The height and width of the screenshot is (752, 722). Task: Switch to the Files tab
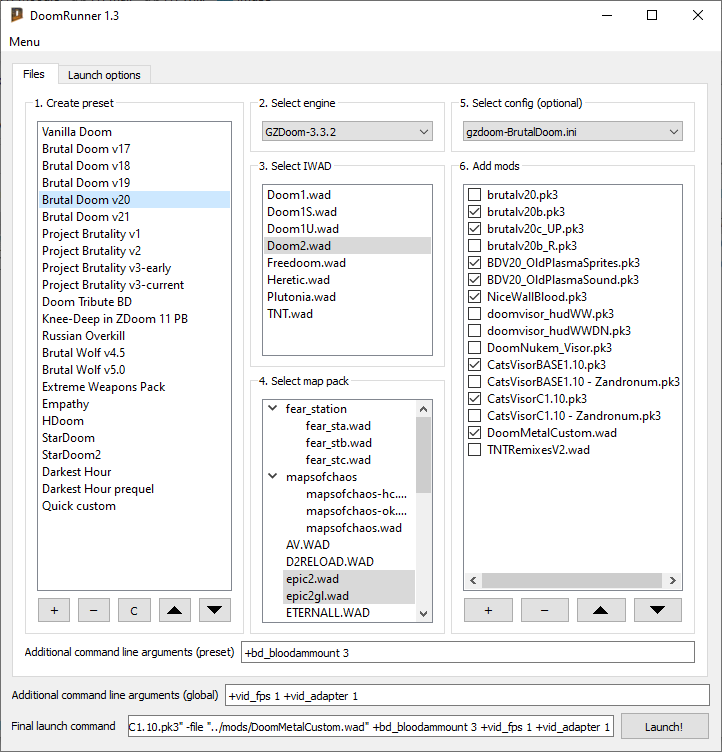pos(34,74)
